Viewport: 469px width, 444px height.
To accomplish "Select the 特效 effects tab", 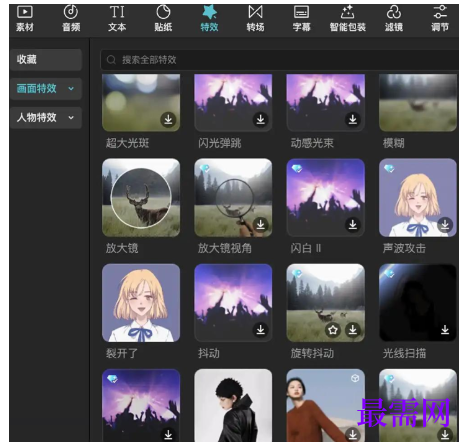I will coord(209,19).
